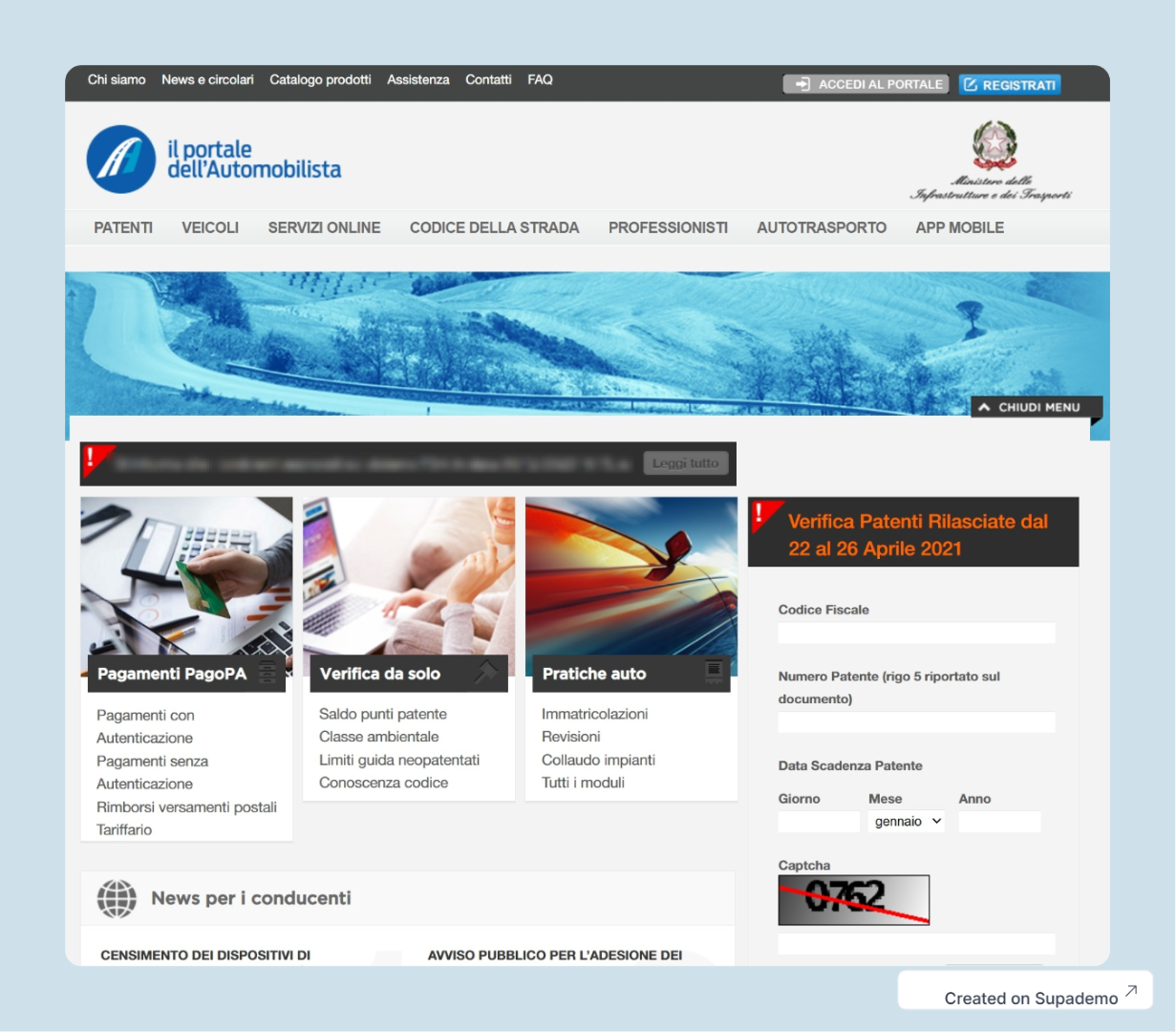
Task: Click the gavel icon on Verifica da solo
Action: [486, 673]
